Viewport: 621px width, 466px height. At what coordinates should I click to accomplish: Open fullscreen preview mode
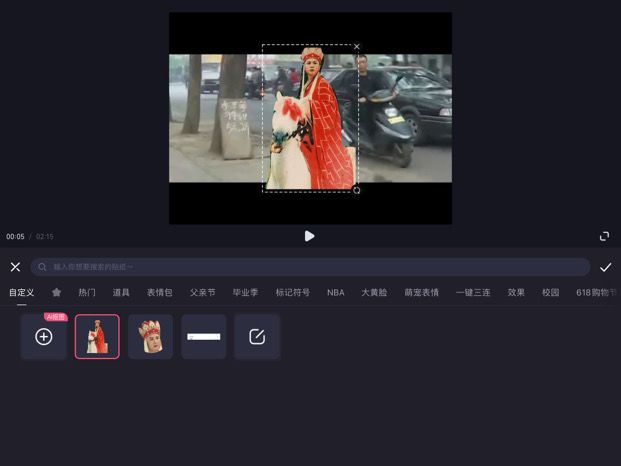[x=604, y=236]
